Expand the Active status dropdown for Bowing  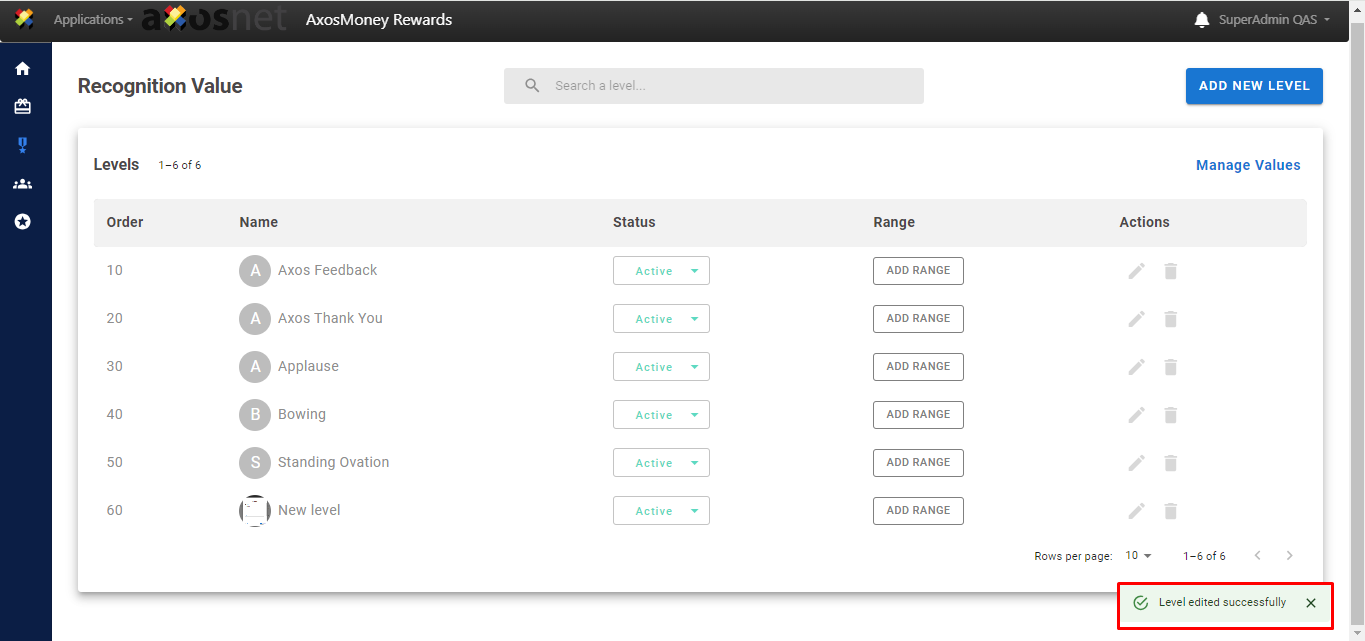pos(661,415)
